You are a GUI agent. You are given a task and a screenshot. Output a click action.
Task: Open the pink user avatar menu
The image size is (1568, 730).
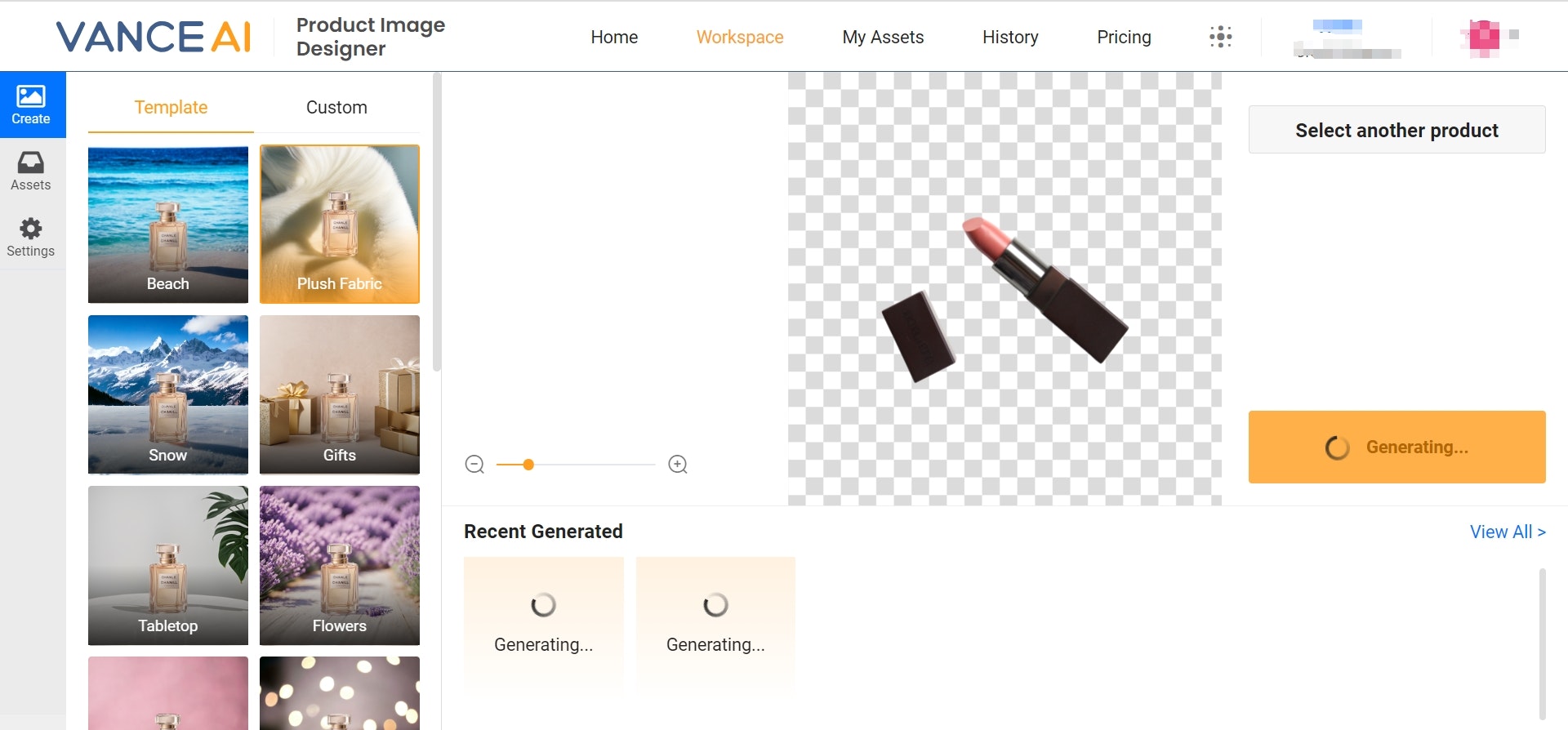pyautogui.click(x=1484, y=38)
